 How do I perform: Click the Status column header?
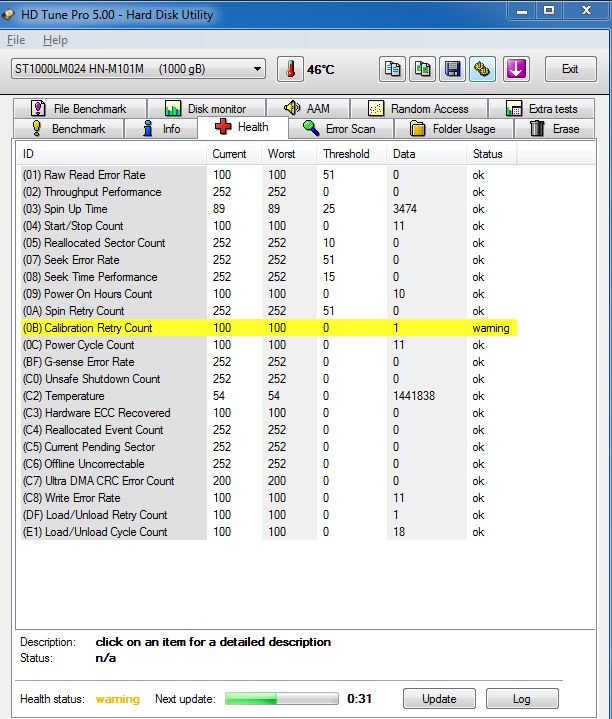(491, 154)
